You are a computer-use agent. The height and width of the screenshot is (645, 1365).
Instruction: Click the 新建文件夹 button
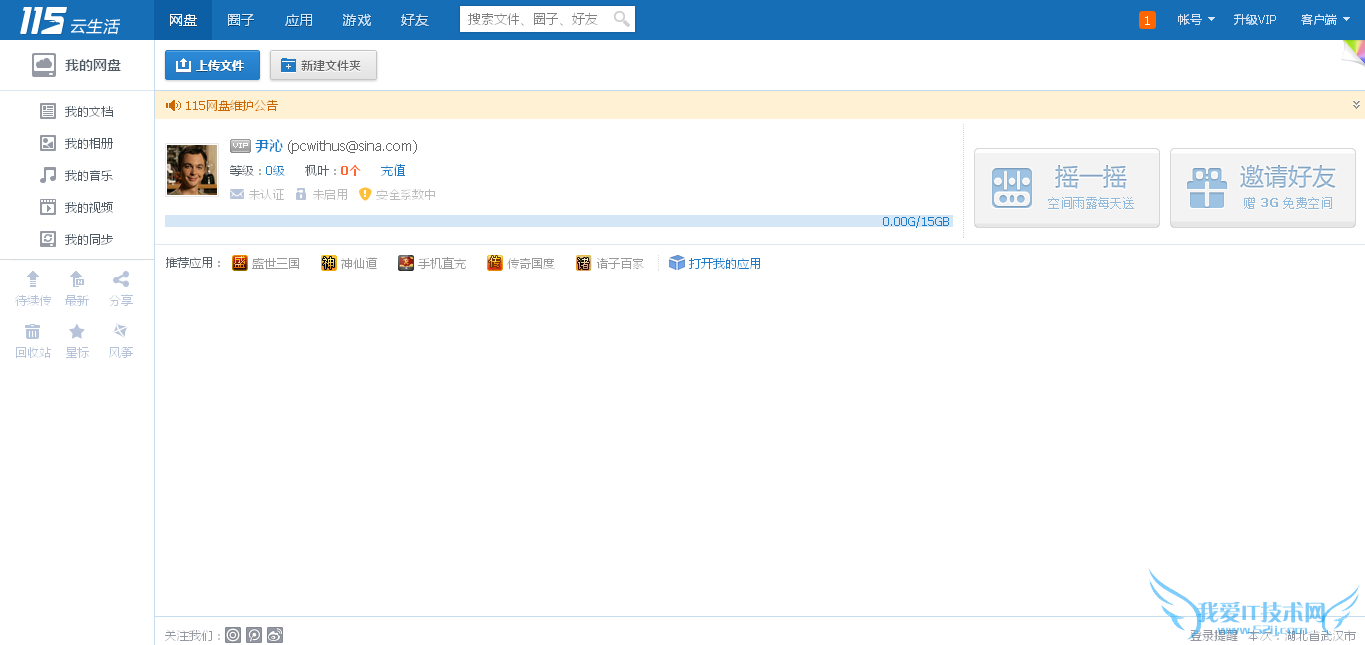click(x=323, y=65)
